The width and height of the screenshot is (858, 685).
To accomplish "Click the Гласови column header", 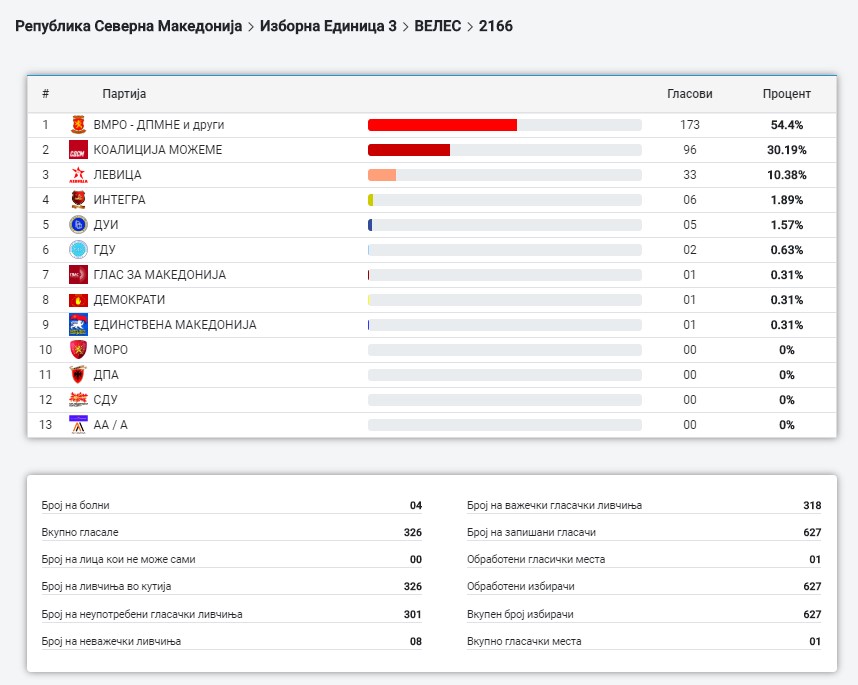I will (689, 94).
